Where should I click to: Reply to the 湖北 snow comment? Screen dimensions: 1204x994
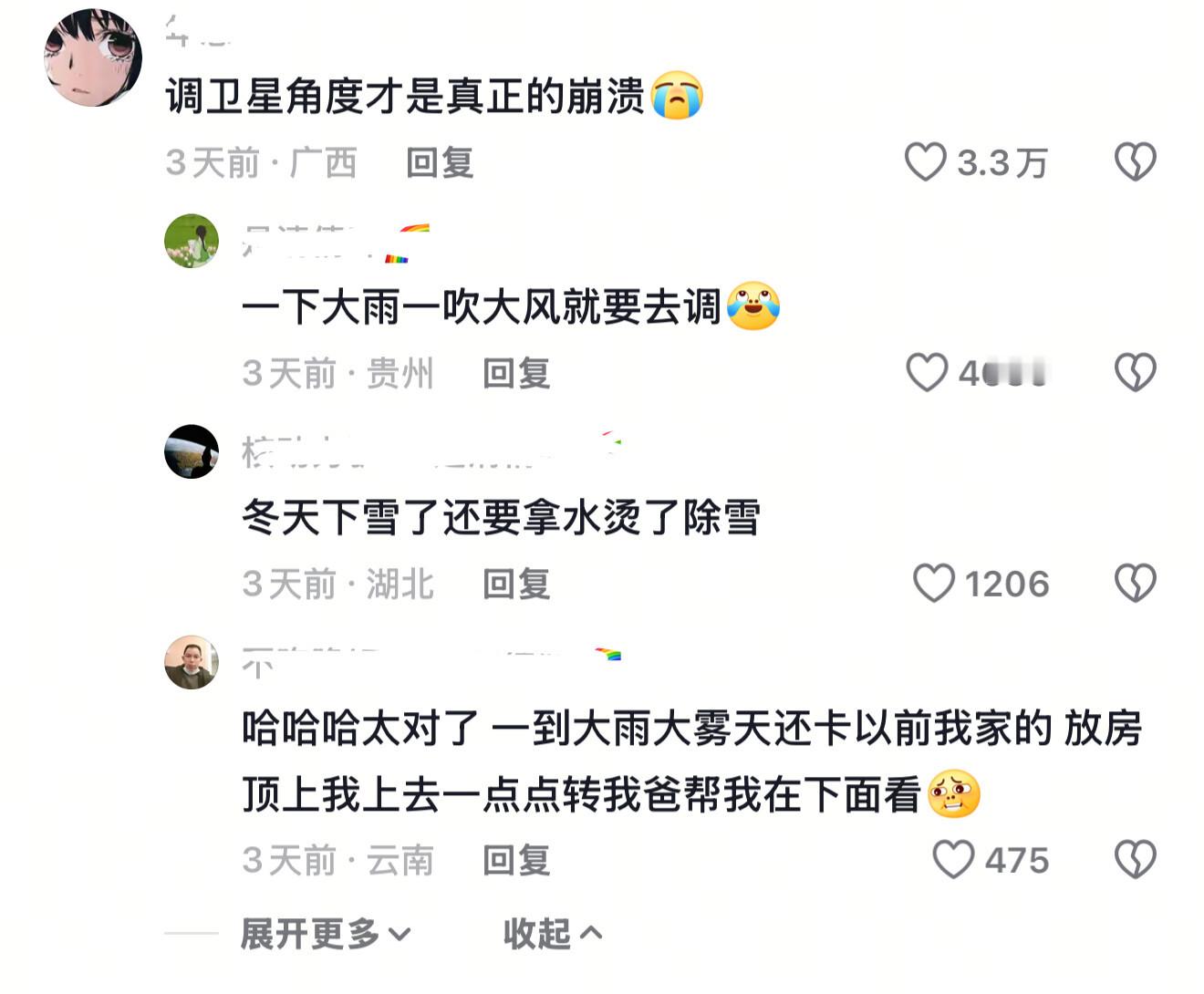click(516, 585)
